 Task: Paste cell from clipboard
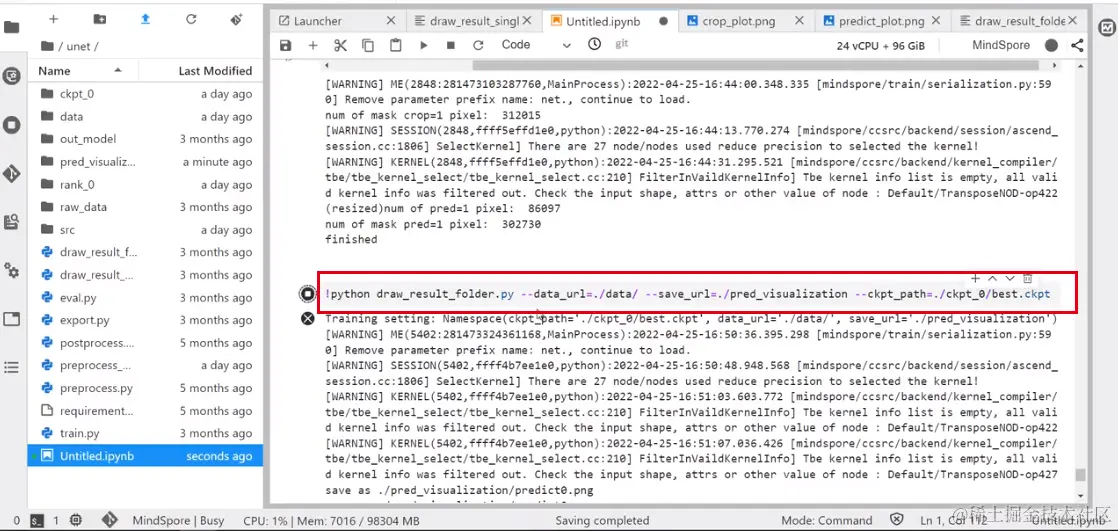click(x=396, y=45)
